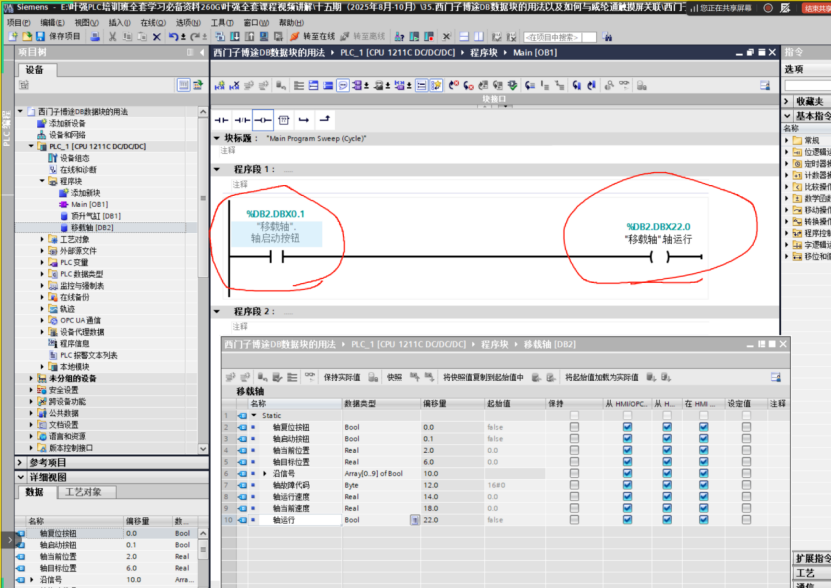Toggle 保持 checkbox for 轴运行 row
The image size is (831, 588).
tap(574, 520)
